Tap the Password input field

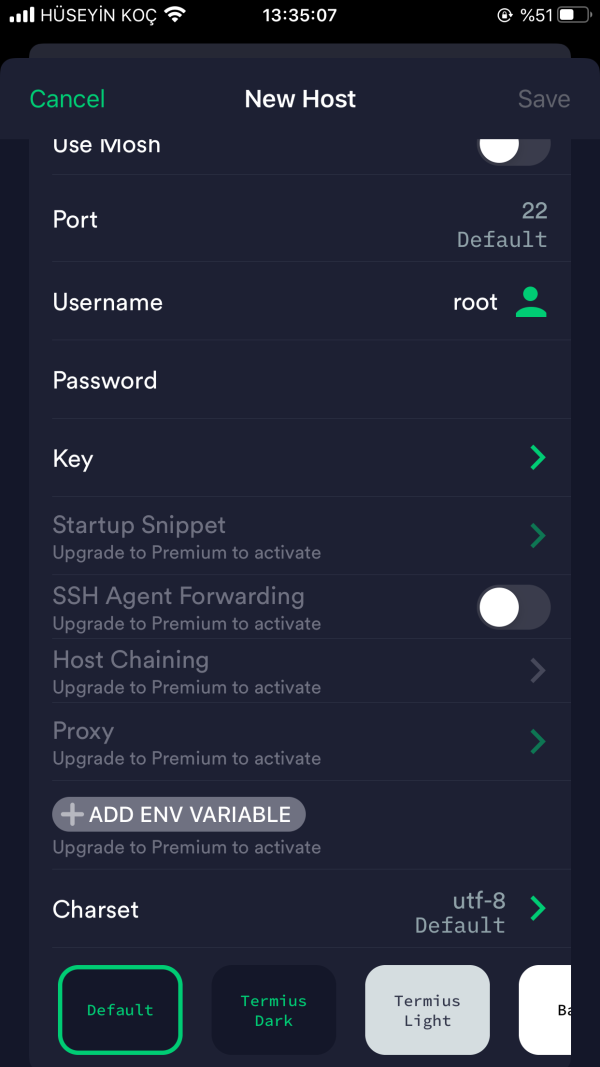coord(300,380)
